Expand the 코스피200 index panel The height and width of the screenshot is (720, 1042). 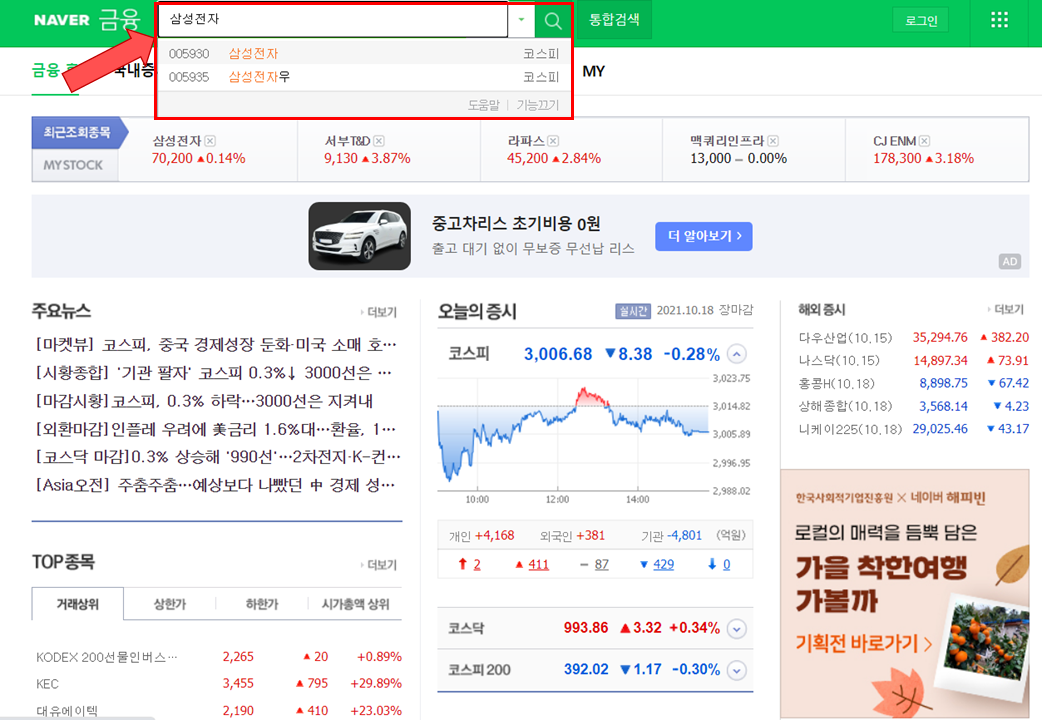click(736, 670)
